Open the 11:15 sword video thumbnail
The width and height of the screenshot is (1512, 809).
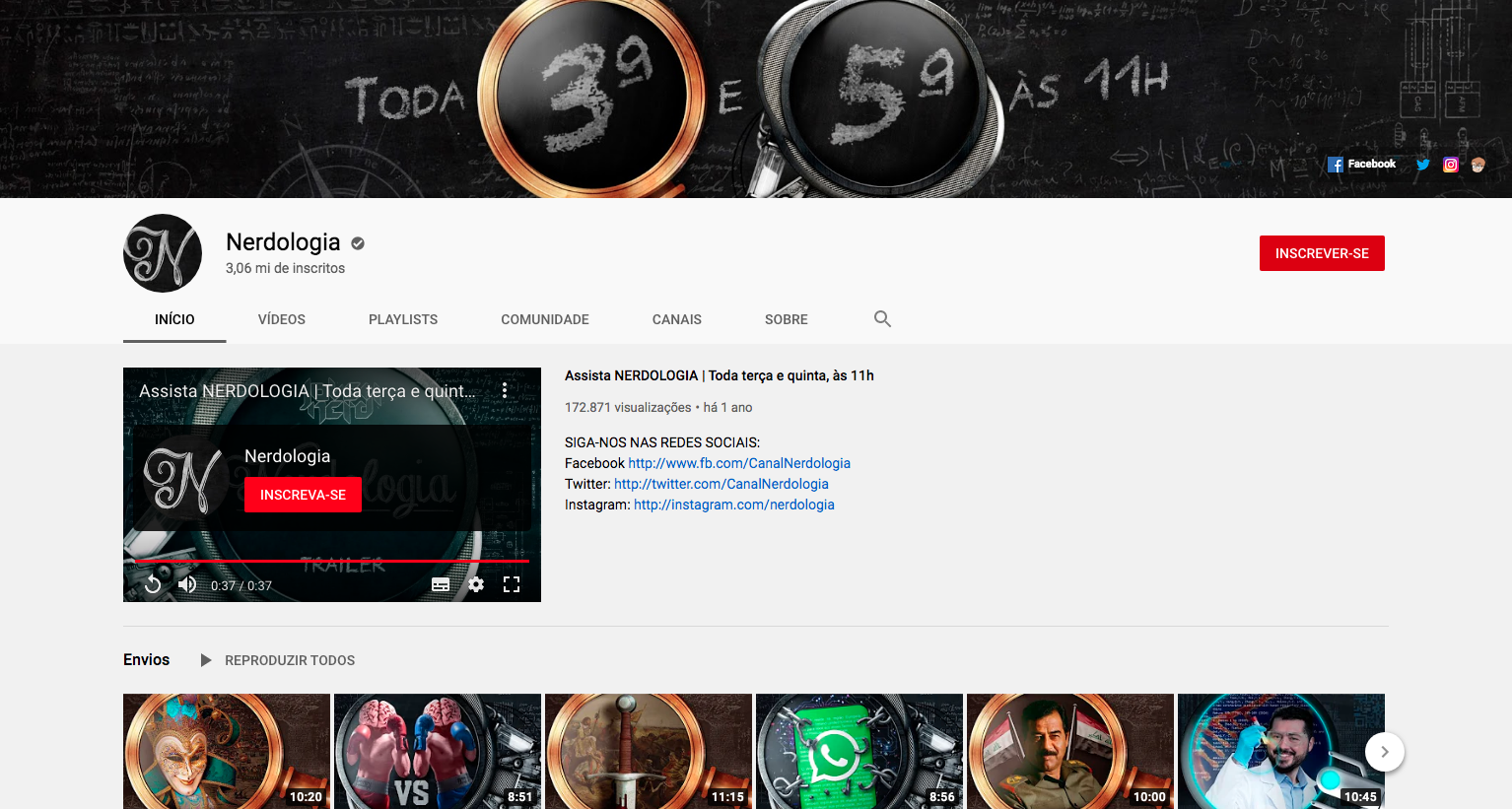tap(649, 751)
